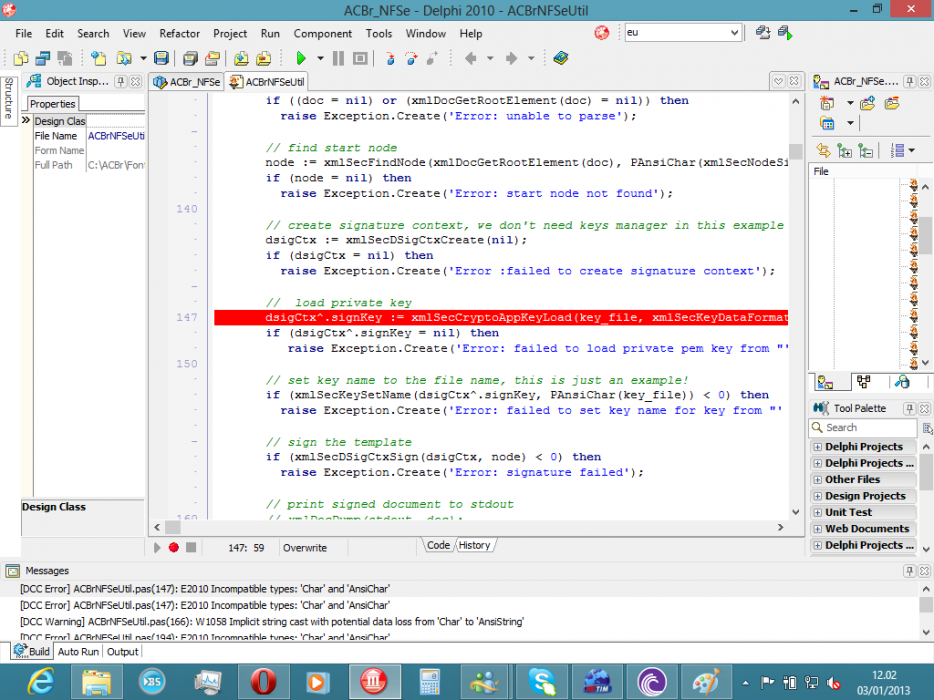Click the Save All disks icon
Screen dimensions: 934x700
[190, 58]
